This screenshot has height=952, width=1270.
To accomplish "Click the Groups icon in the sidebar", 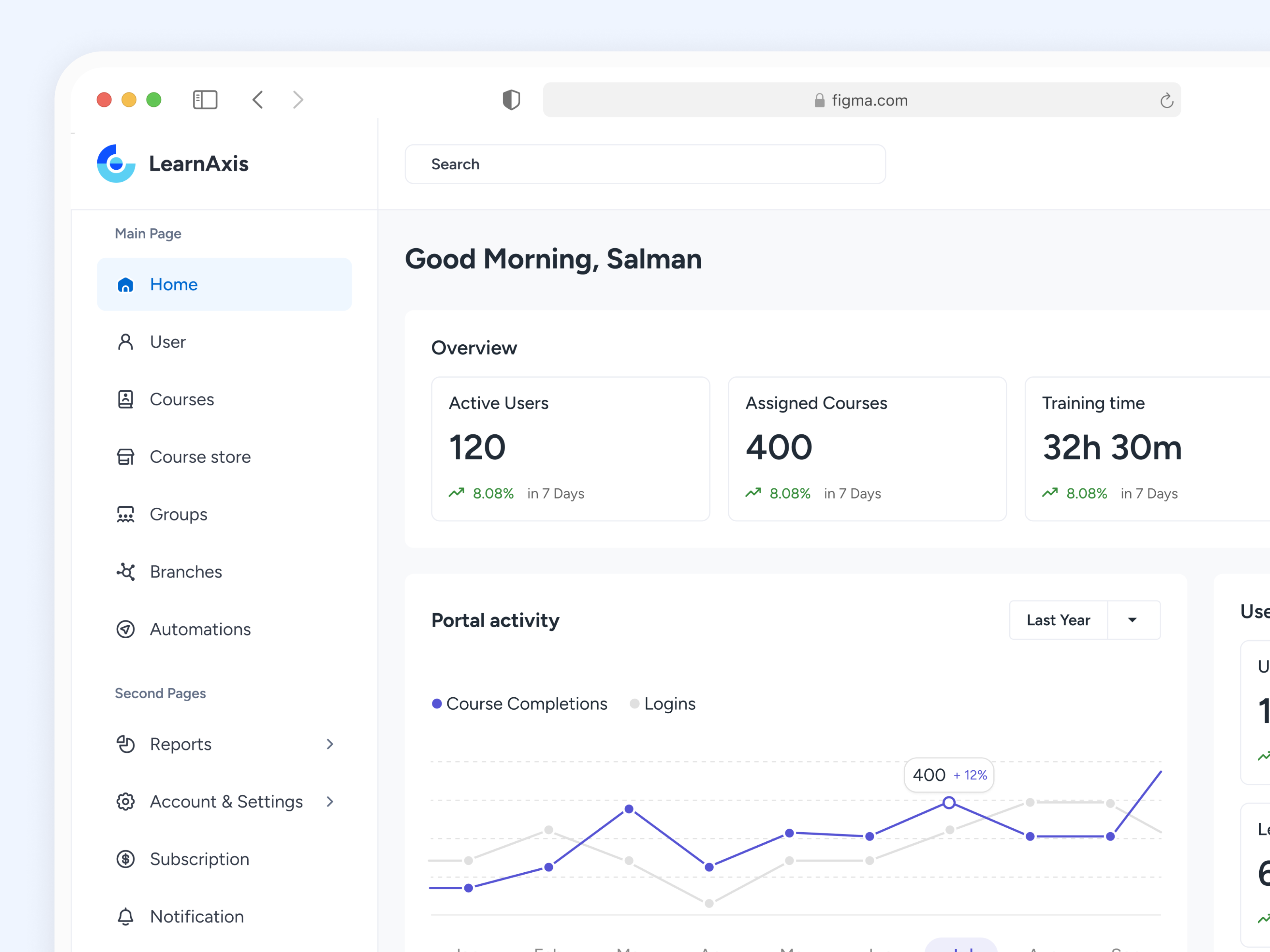I will (125, 514).
